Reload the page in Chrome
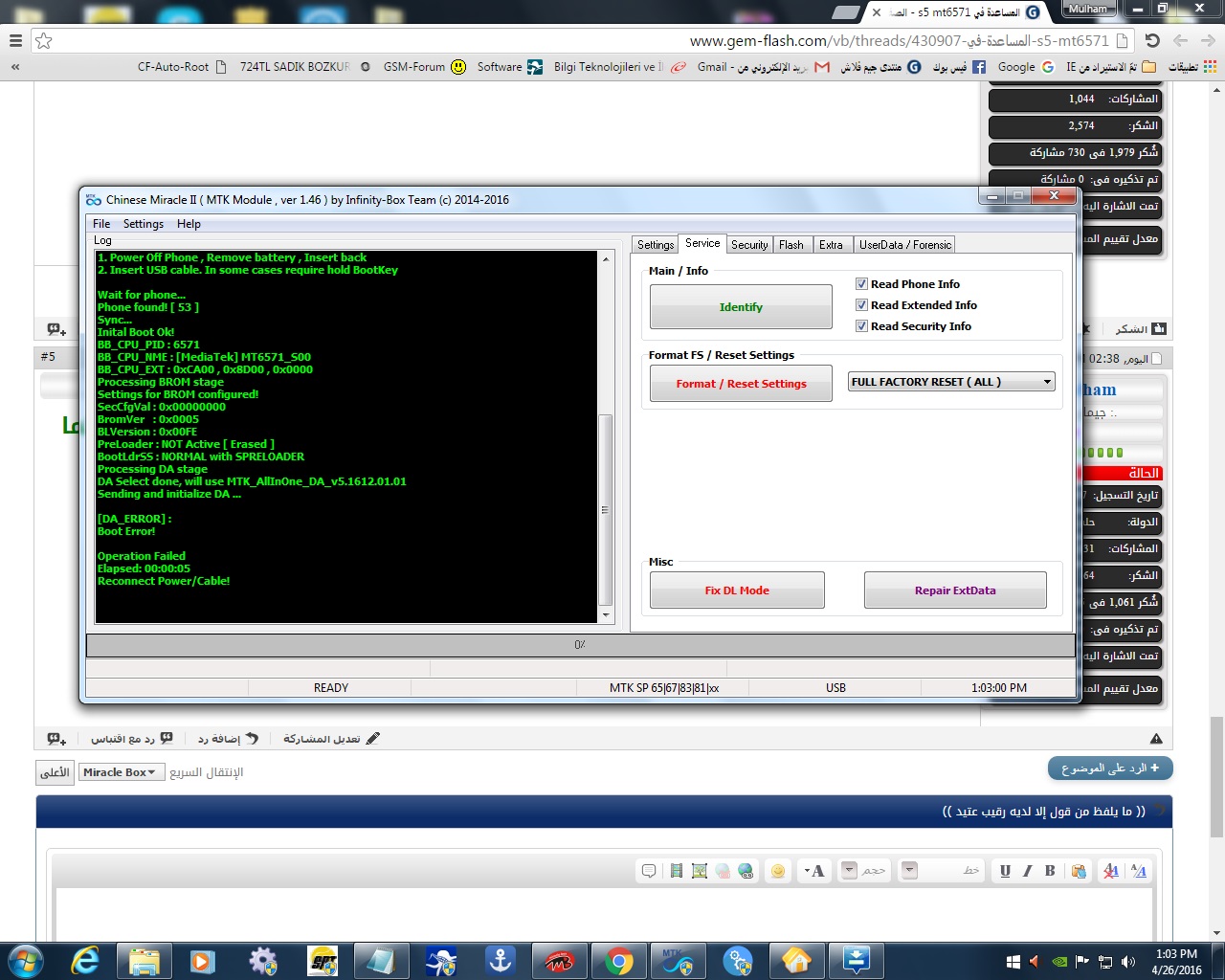This screenshot has width=1225, height=980. 1152,41
